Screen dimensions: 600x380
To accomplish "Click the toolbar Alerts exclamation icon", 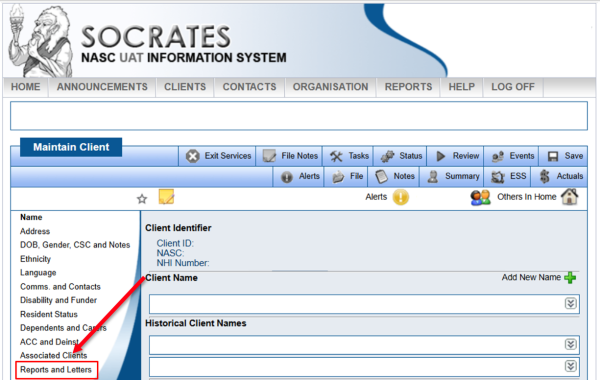I will (287, 177).
